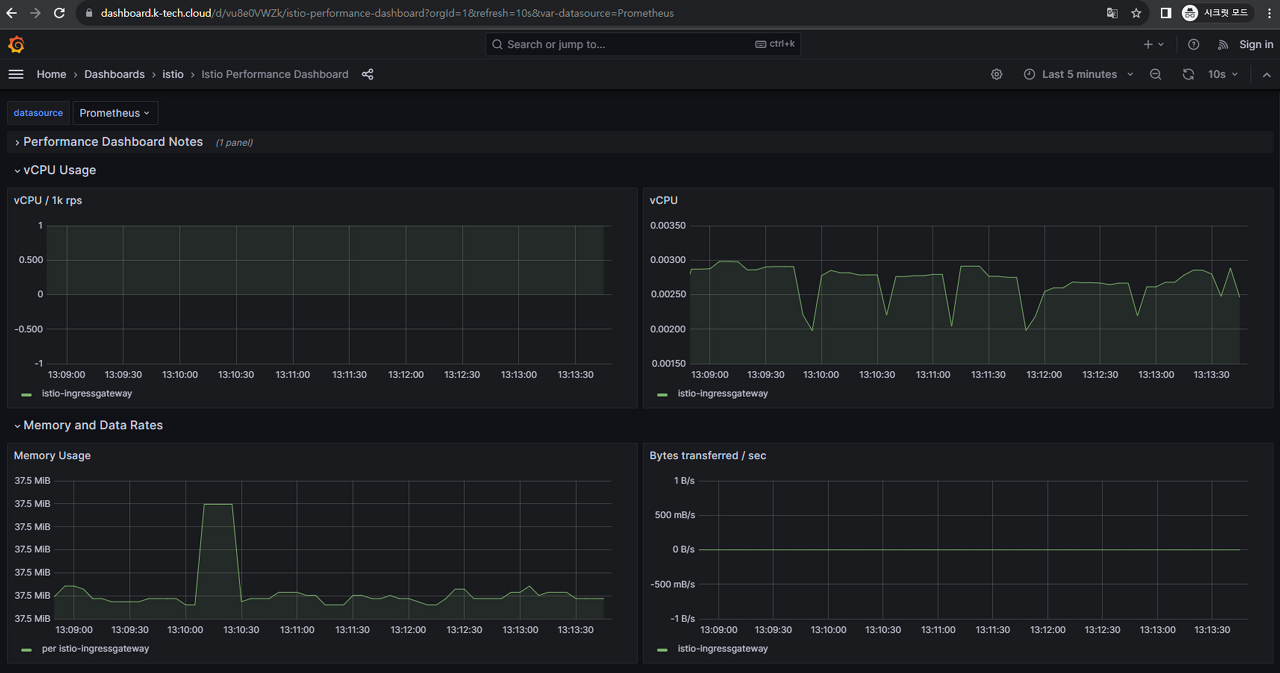Go to Home breadcrumb
Screen dimensions: 1280x673
tap(51, 74)
